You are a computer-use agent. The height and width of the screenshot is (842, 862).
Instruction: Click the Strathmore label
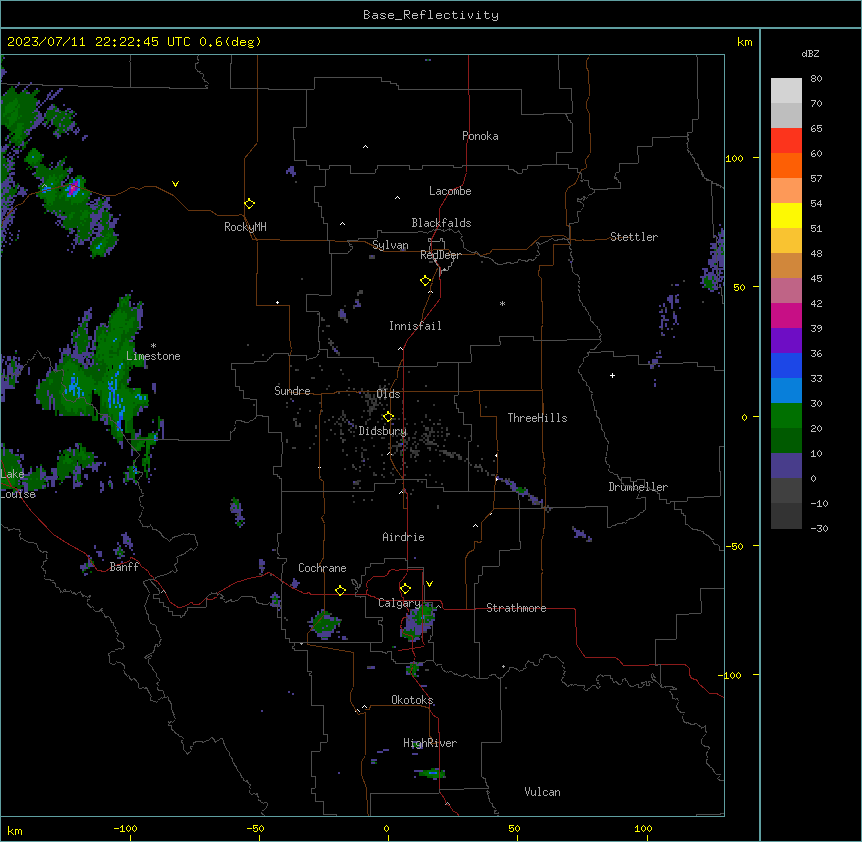516,608
